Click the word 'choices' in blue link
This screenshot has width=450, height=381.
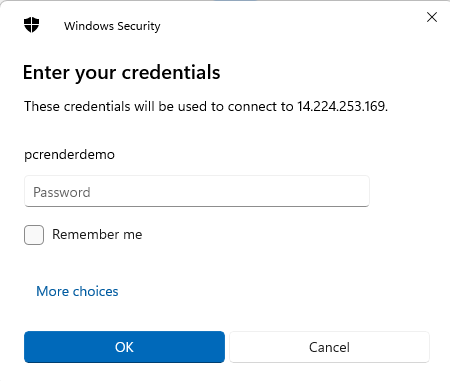tap(96, 291)
